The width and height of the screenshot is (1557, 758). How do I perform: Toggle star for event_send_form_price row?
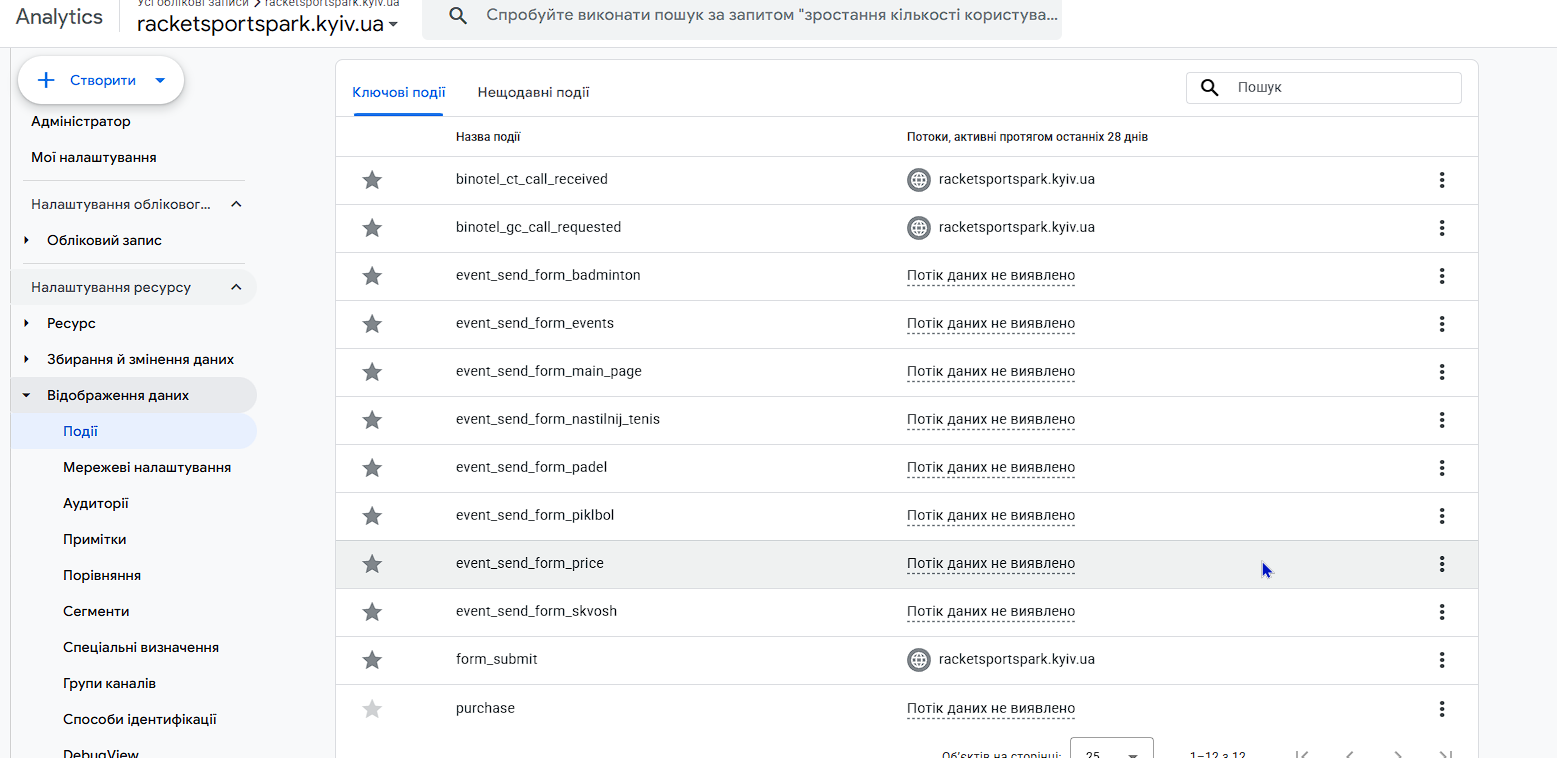coord(372,564)
